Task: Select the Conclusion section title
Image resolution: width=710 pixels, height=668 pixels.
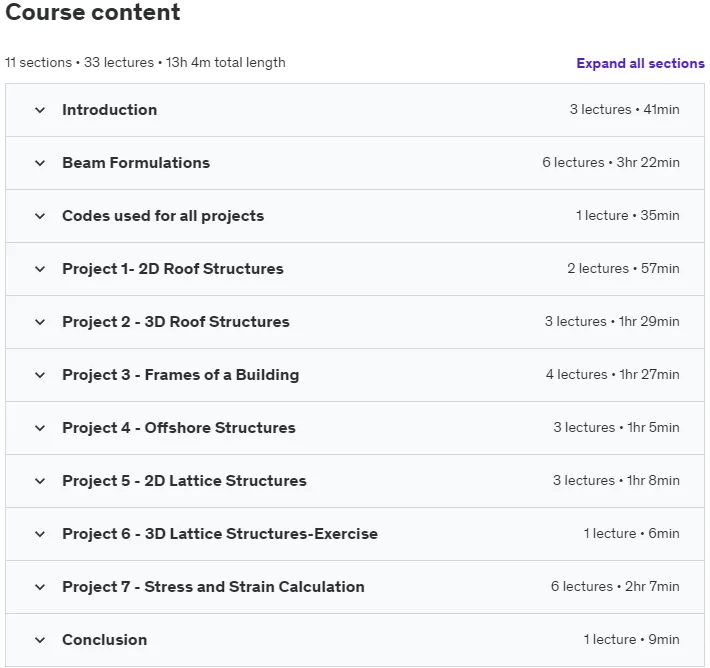Action: 105,639
